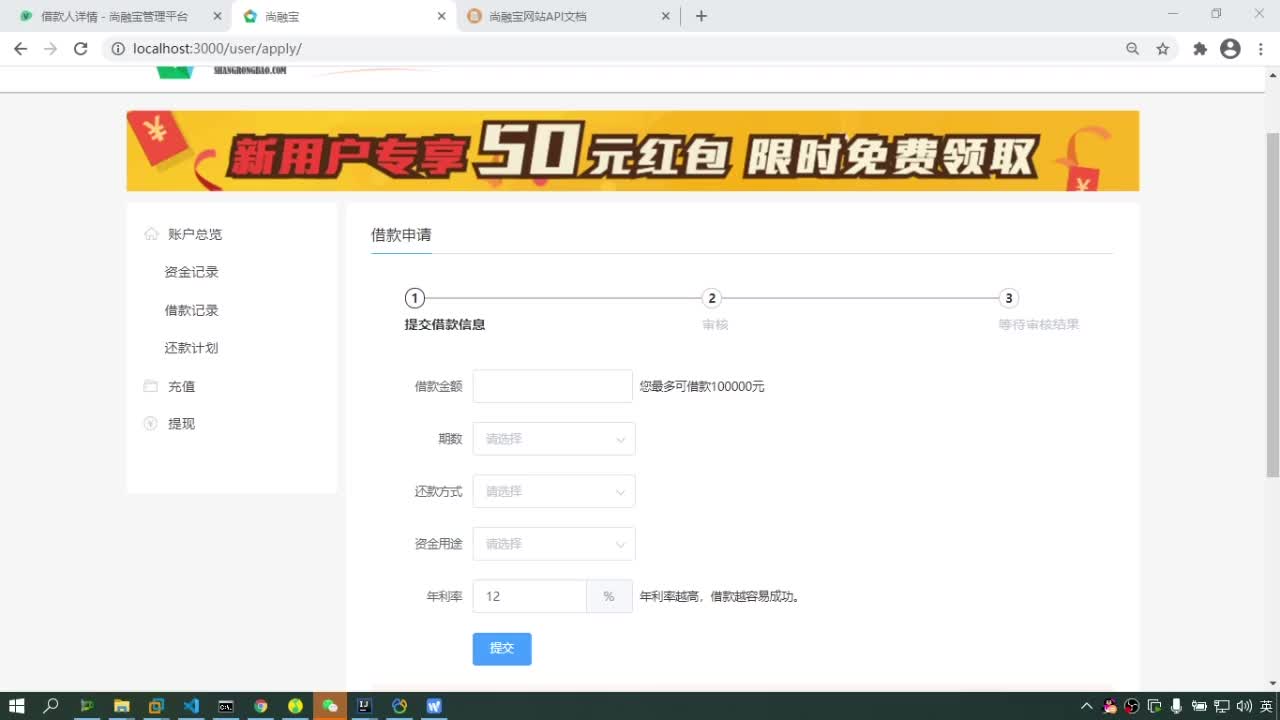Click the text 您最多可借款100000元

pos(702,386)
